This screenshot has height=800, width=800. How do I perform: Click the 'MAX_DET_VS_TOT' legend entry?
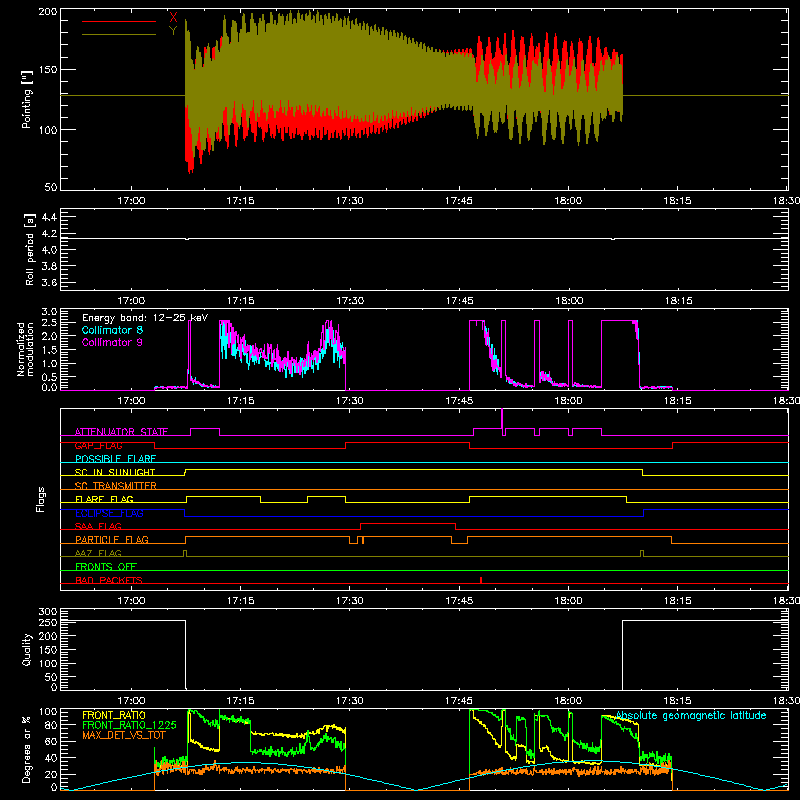(x=124, y=735)
